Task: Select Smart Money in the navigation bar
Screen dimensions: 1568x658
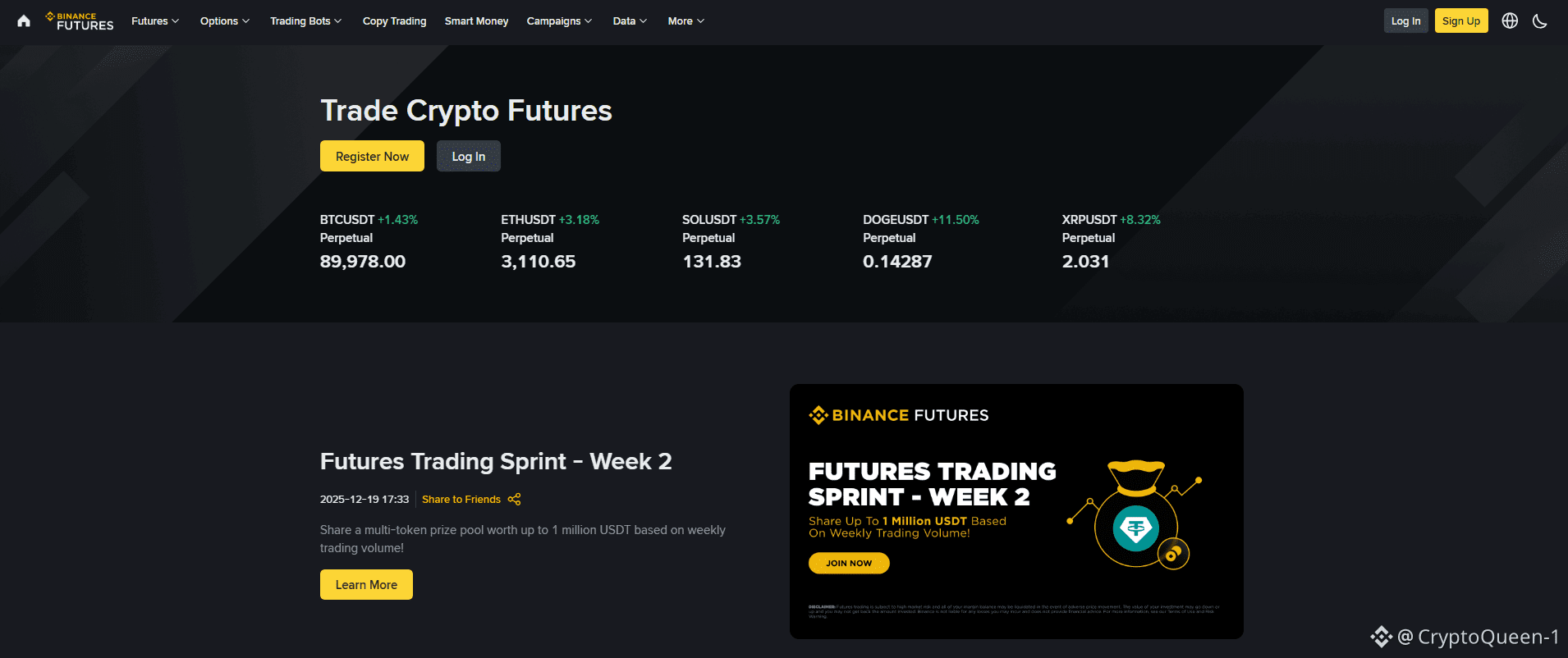Action: click(476, 21)
